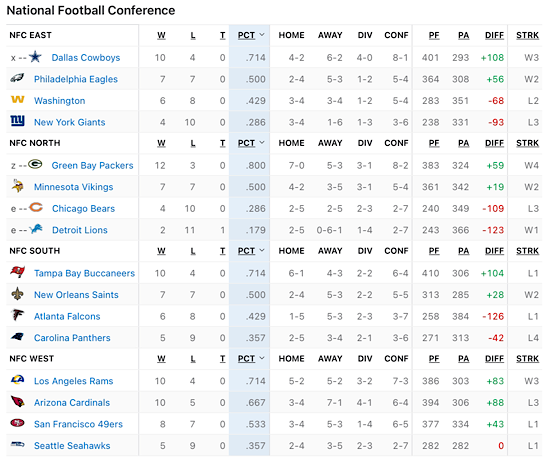Open the Los Angeles Rams team link
Image resolution: width=550 pixels, height=460 pixels.
tap(74, 381)
